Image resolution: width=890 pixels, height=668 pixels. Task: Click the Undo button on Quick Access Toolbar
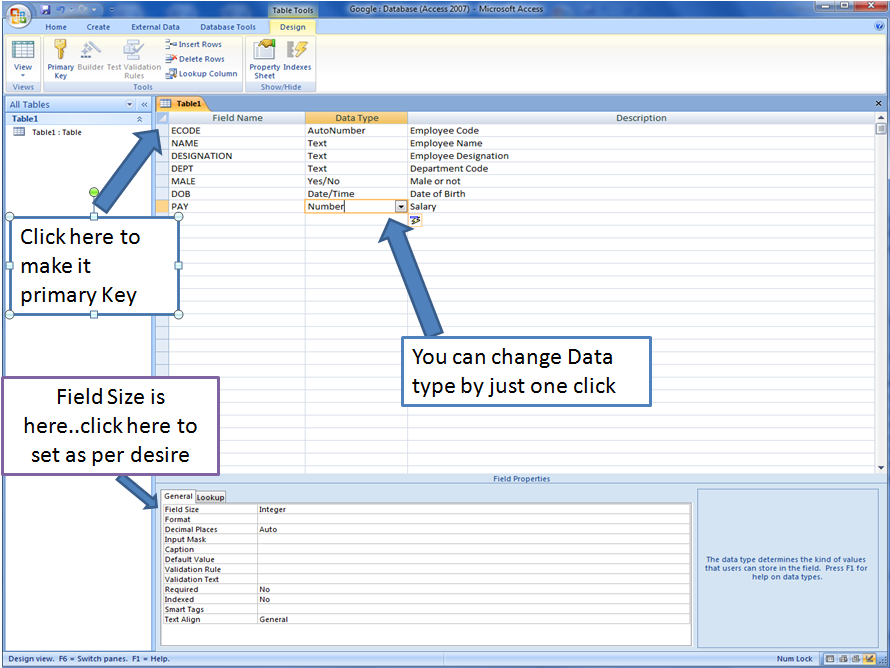[60, 9]
